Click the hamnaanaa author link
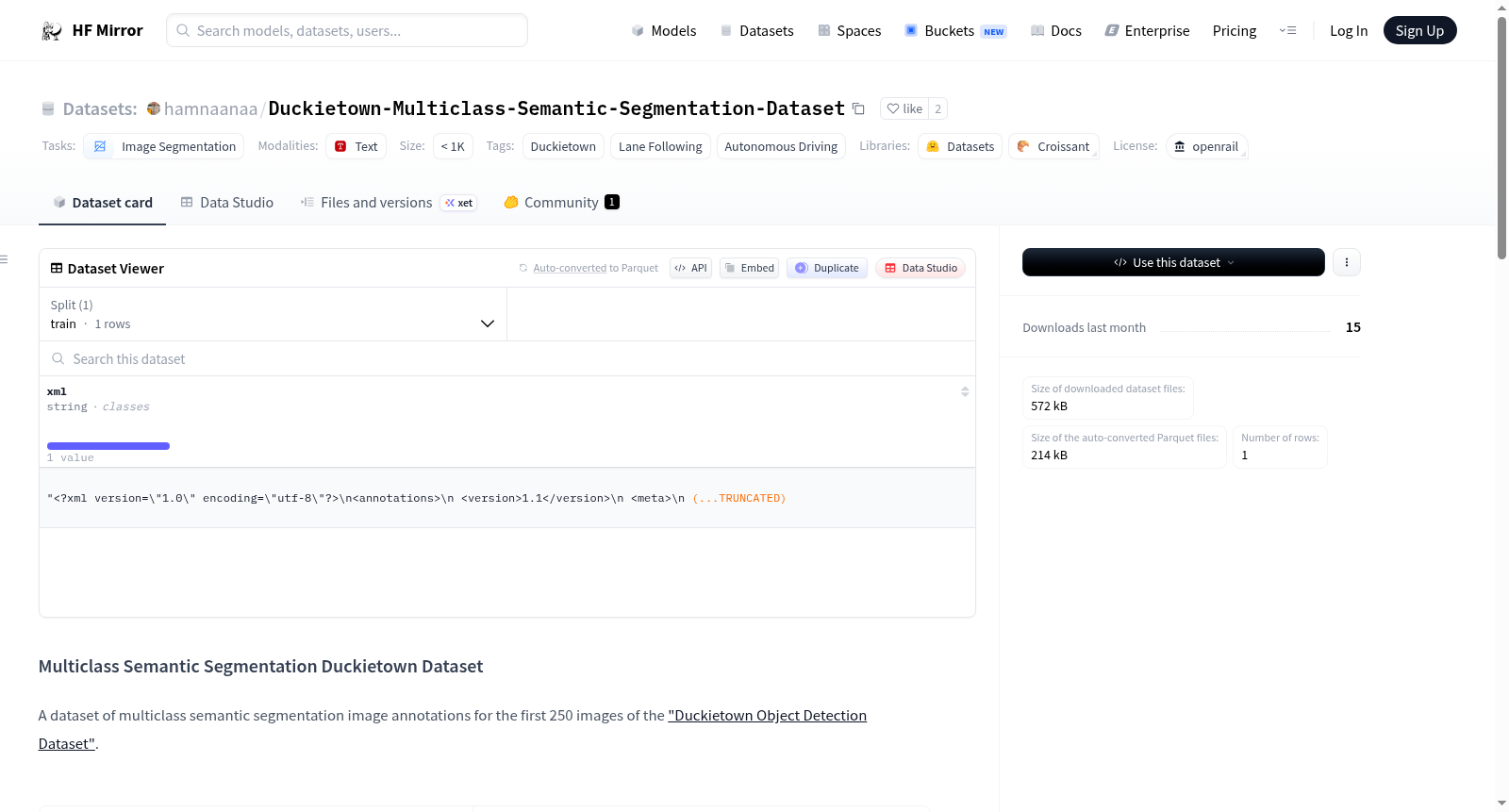The height and width of the screenshot is (812, 1509). click(x=210, y=108)
